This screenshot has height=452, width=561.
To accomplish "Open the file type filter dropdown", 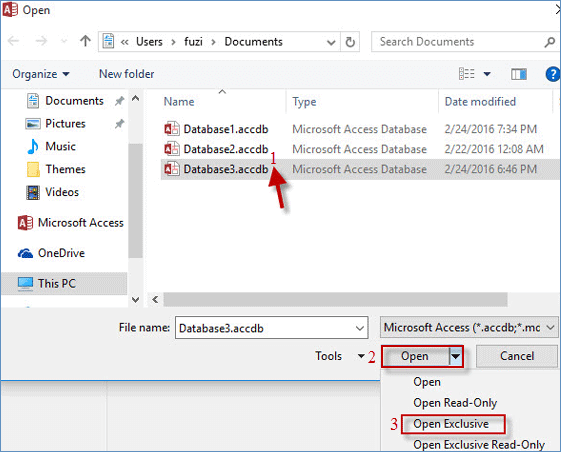I will (469, 327).
